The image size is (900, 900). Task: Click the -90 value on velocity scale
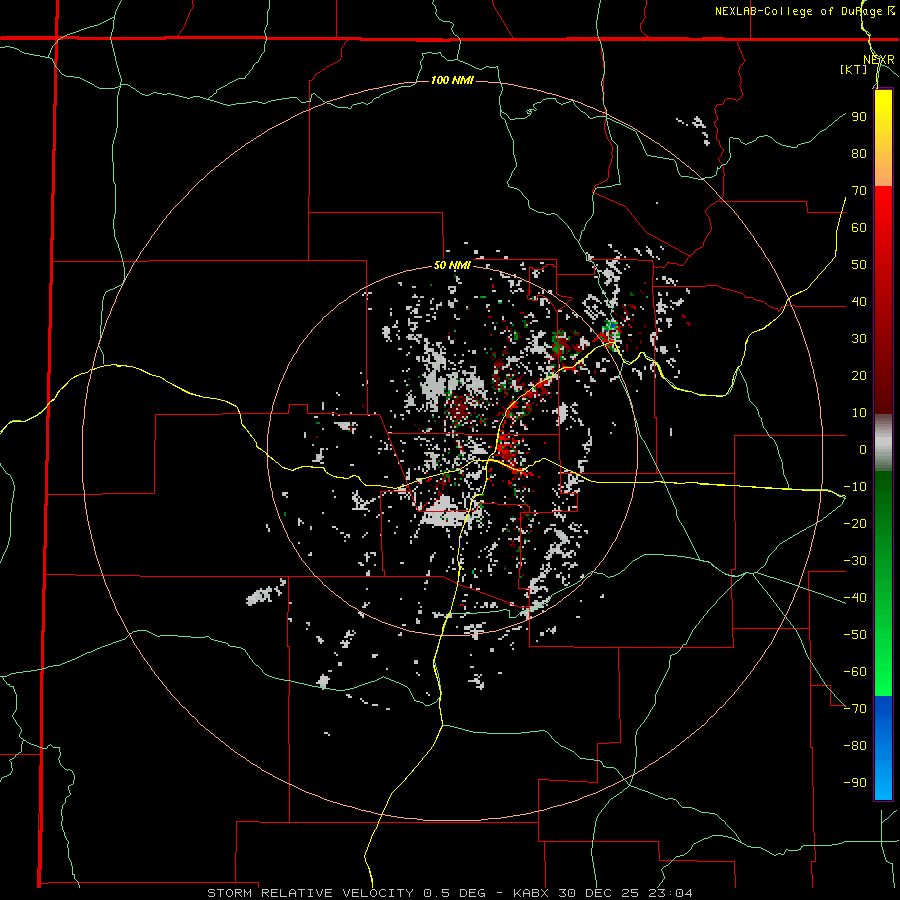click(855, 783)
